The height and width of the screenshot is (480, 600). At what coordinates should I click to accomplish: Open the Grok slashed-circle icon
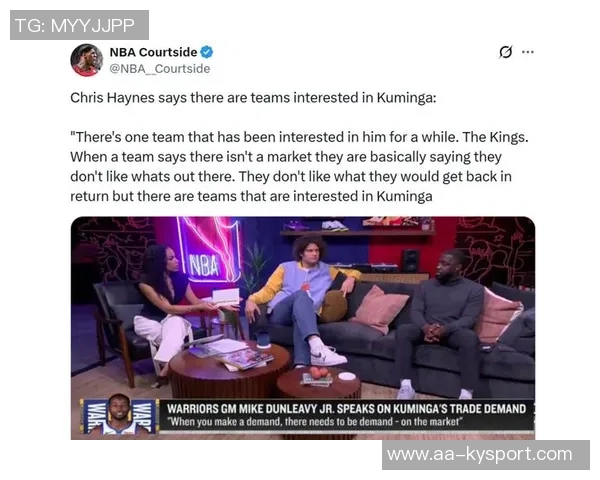[505, 52]
